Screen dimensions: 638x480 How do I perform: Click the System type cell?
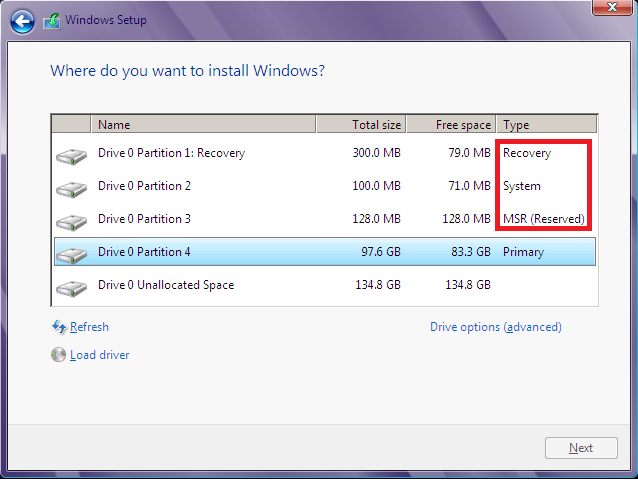pos(522,186)
